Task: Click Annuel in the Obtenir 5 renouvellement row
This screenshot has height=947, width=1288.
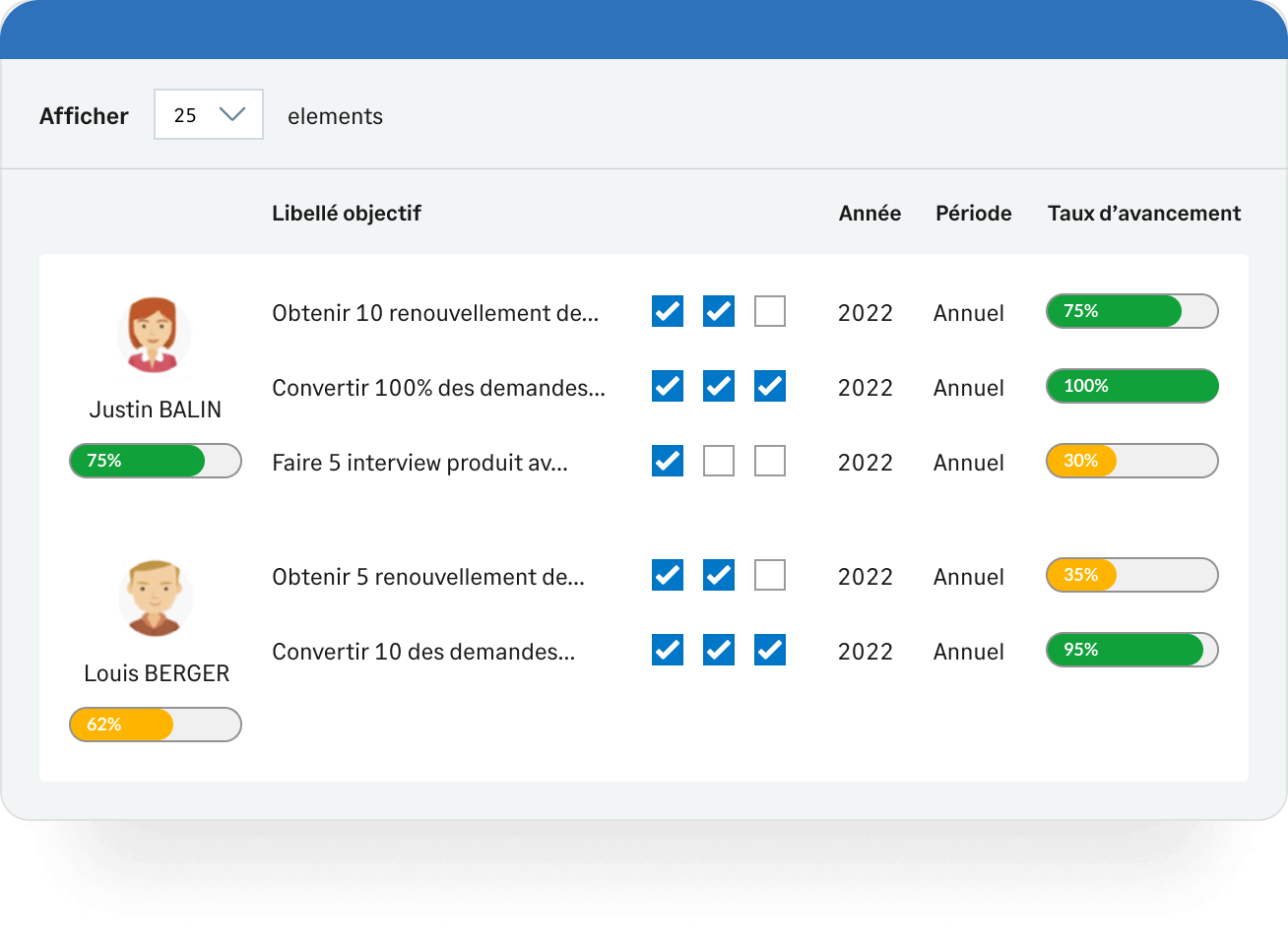Action: click(x=969, y=577)
